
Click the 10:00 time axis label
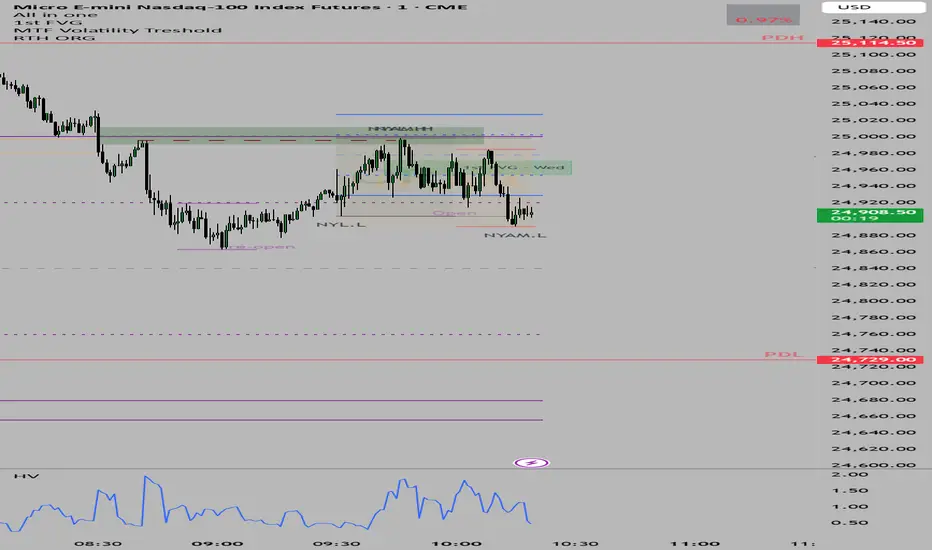coord(456,543)
